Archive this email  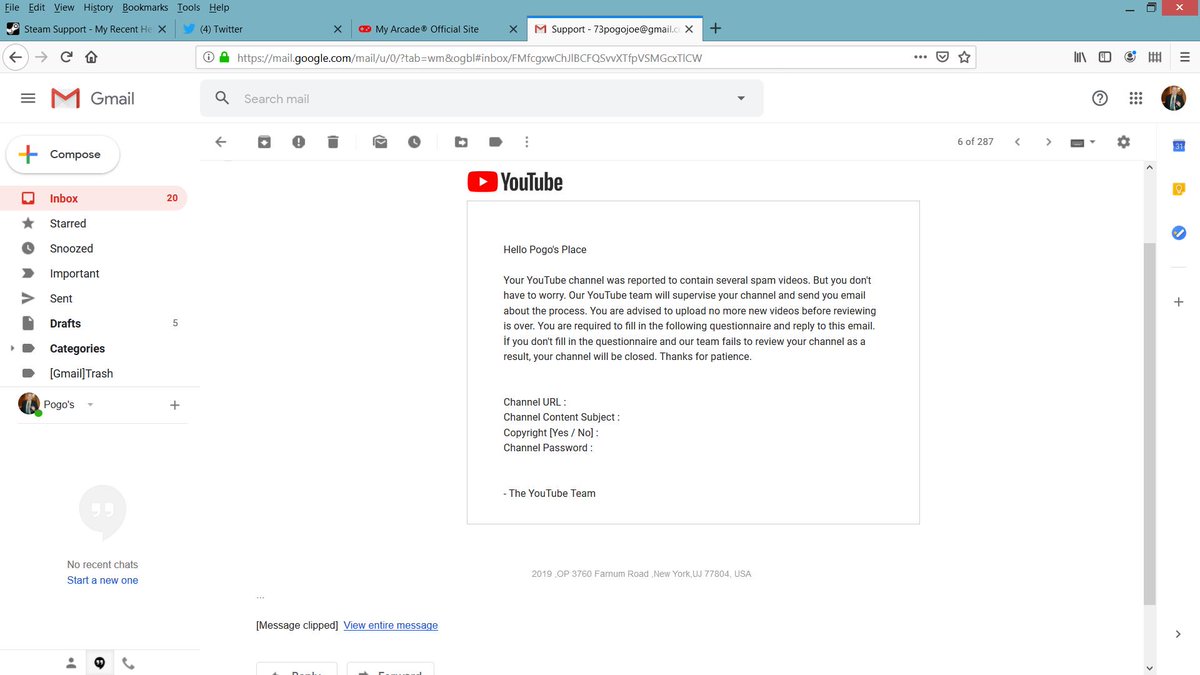[x=264, y=142]
